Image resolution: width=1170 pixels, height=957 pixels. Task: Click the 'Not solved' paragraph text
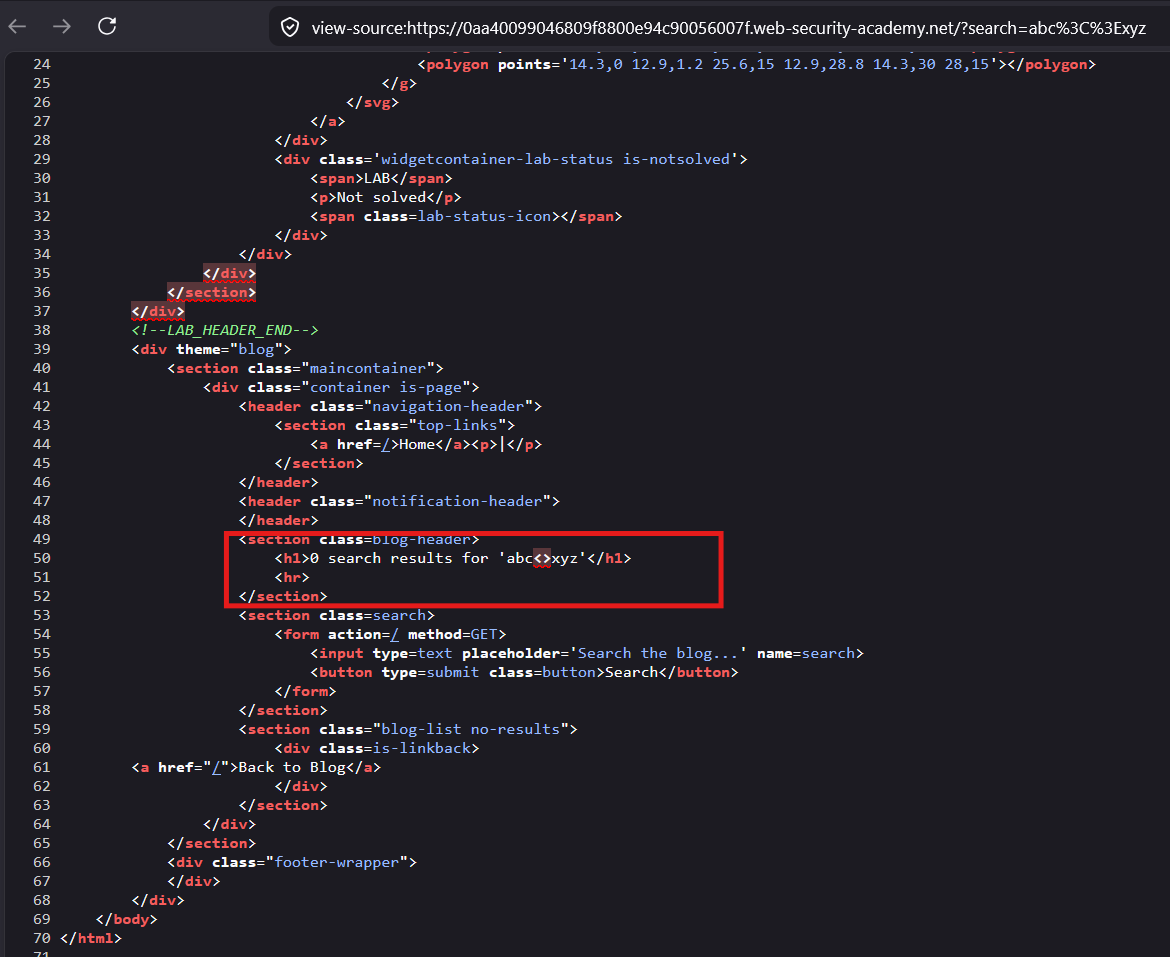pyautogui.click(x=381, y=198)
